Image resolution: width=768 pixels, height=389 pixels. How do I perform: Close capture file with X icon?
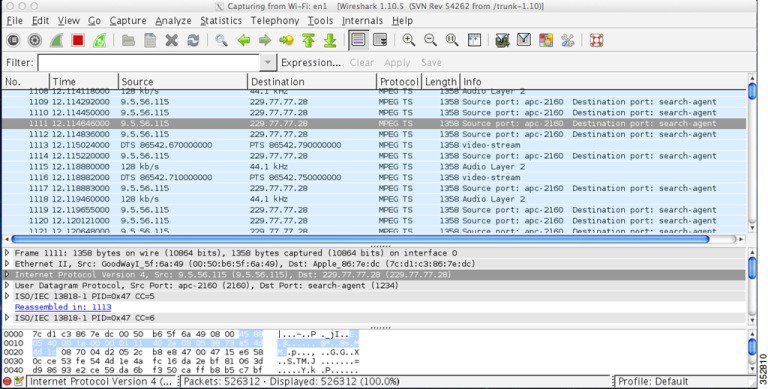[x=171, y=40]
